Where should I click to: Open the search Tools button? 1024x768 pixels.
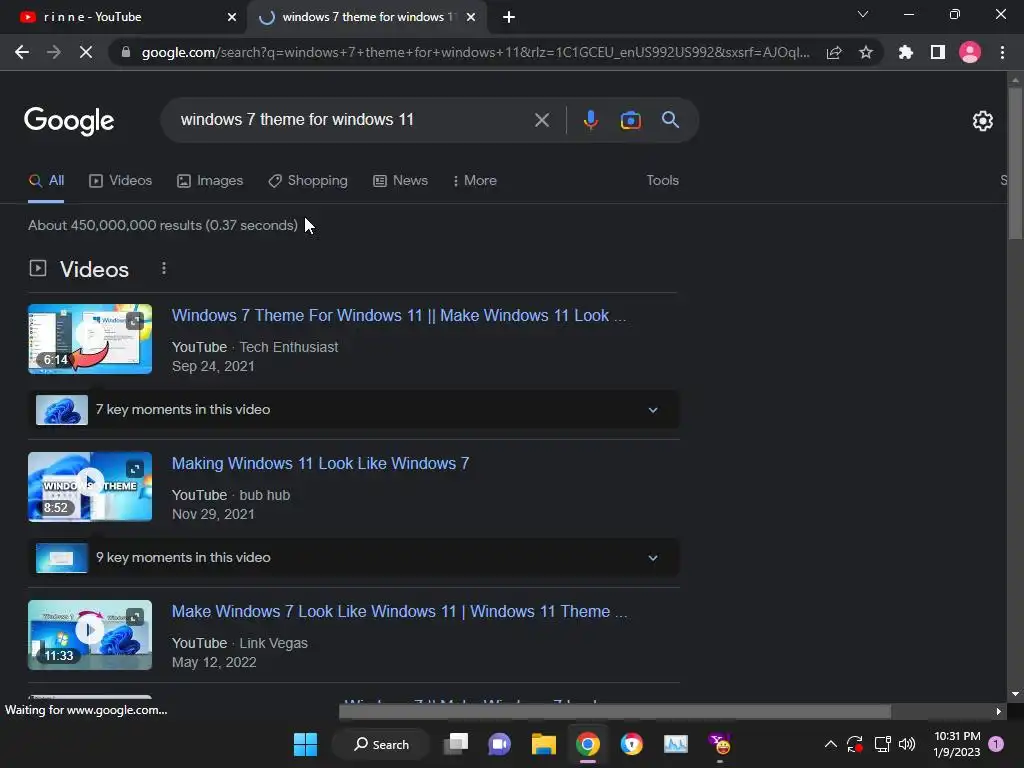point(662,181)
